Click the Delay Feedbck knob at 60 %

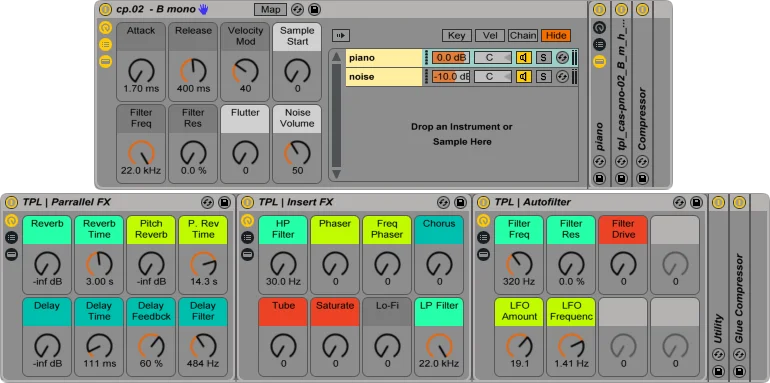tap(151, 346)
